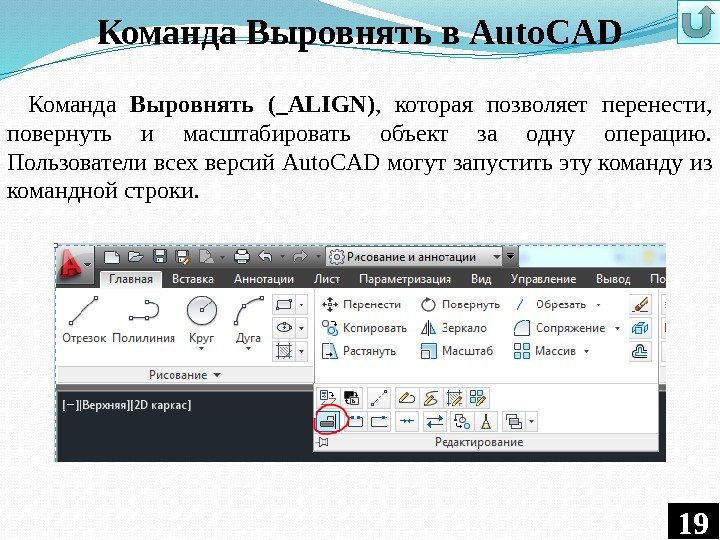
Task: Open the Hatch icon dropdown arrow
Action: click(x=302, y=351)
